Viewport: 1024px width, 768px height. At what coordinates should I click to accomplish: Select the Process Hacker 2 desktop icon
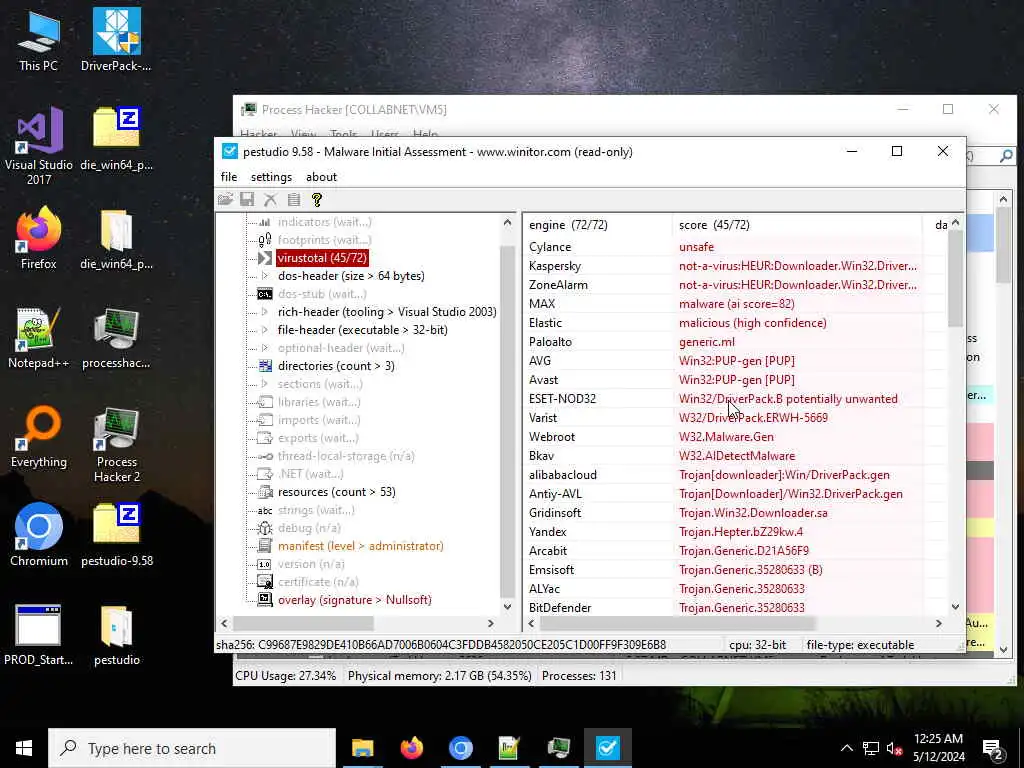point(116,444)
